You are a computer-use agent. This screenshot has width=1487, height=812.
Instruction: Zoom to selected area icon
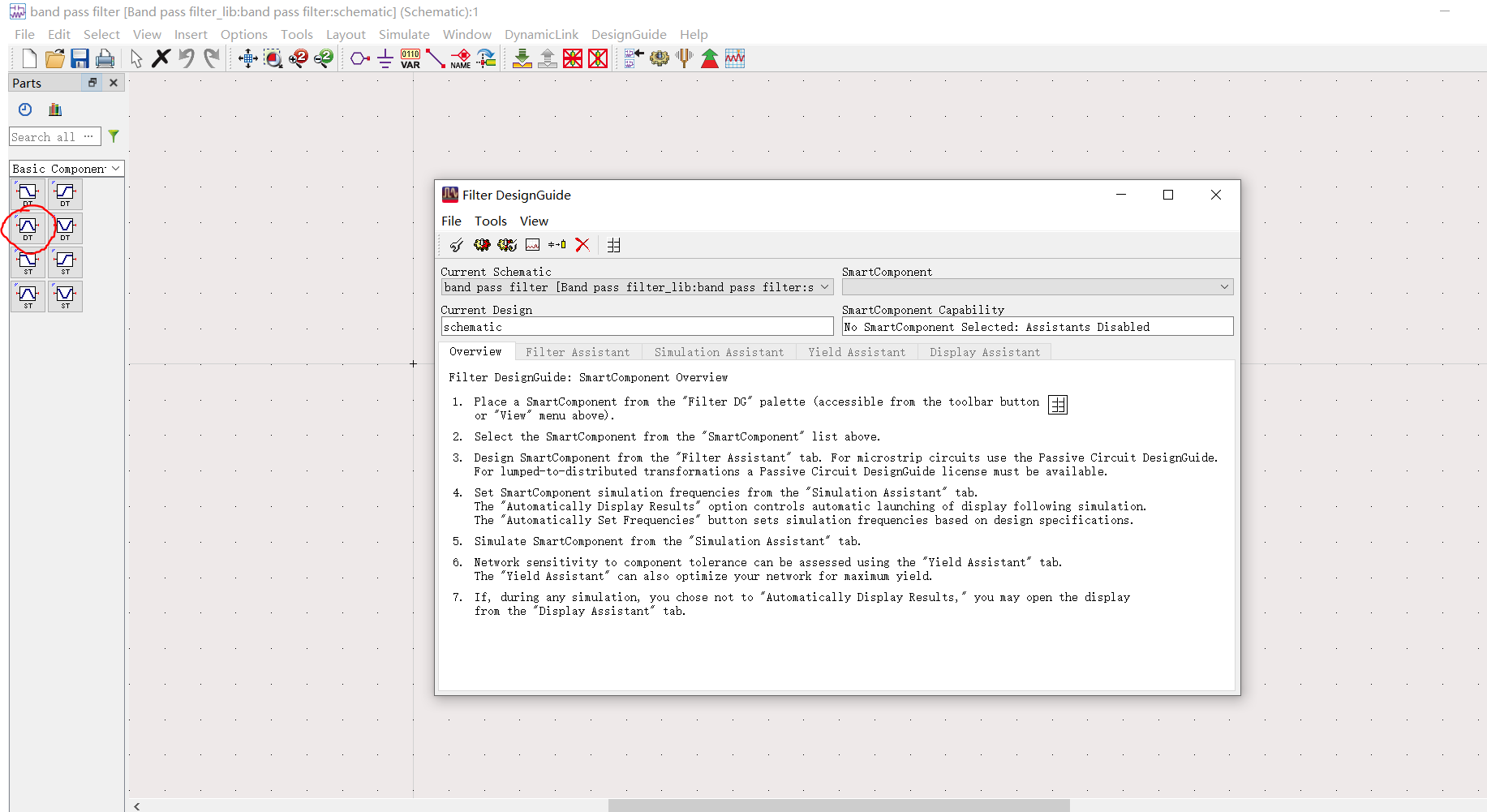273,58
